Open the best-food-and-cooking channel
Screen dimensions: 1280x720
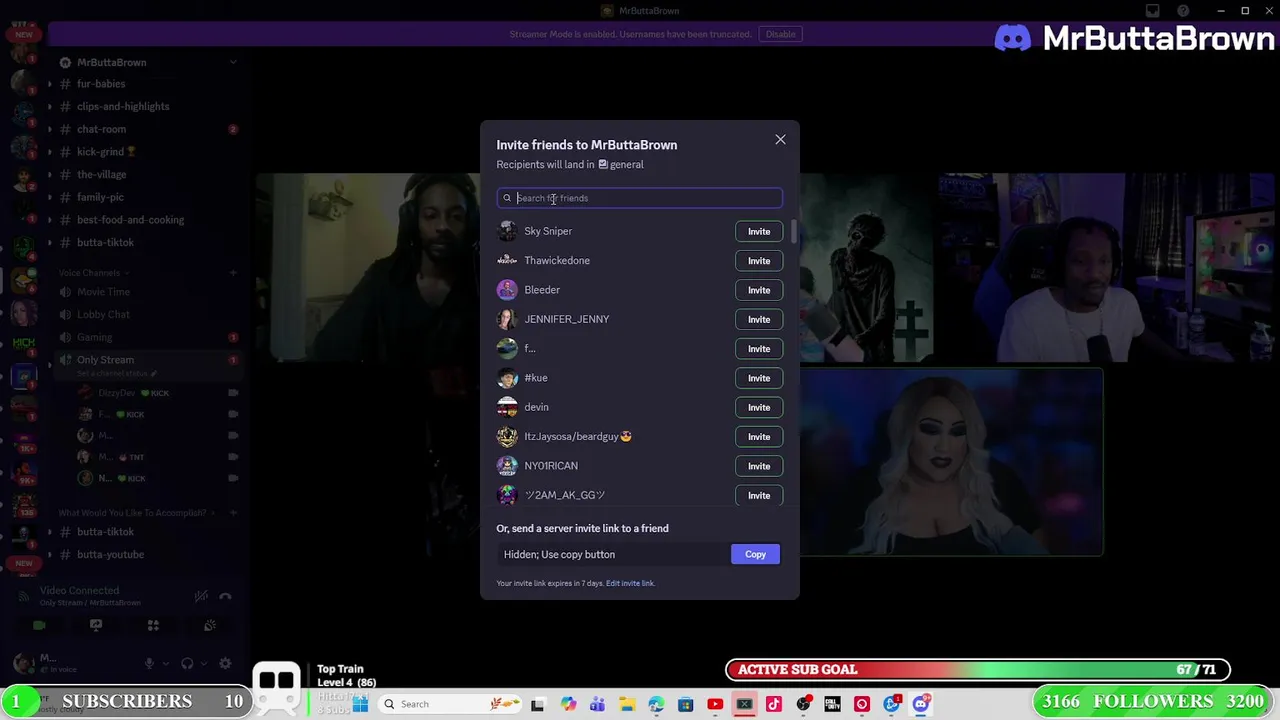[x=130, y=220]
